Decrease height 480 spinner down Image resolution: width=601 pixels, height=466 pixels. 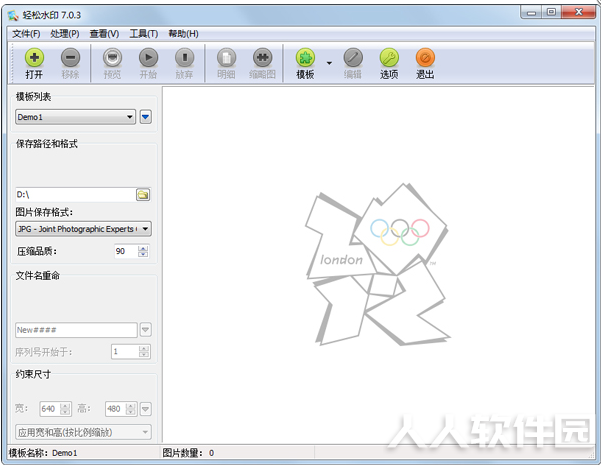point(131,412)
